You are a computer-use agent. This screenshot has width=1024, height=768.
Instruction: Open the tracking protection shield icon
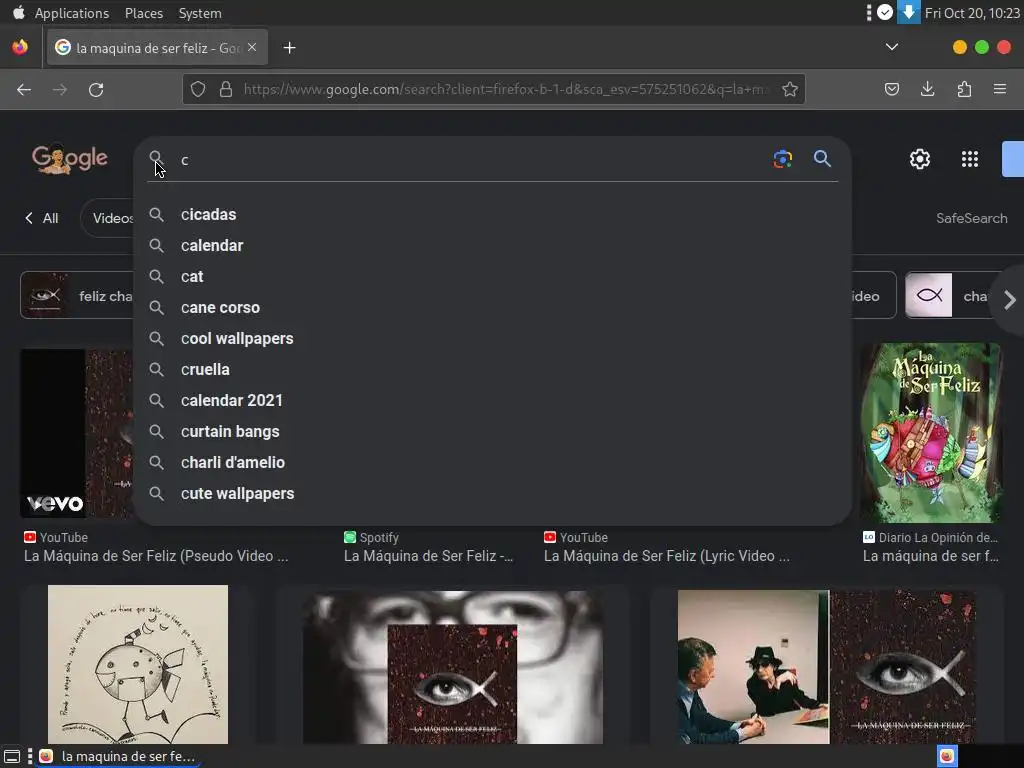tap(198, 89)
